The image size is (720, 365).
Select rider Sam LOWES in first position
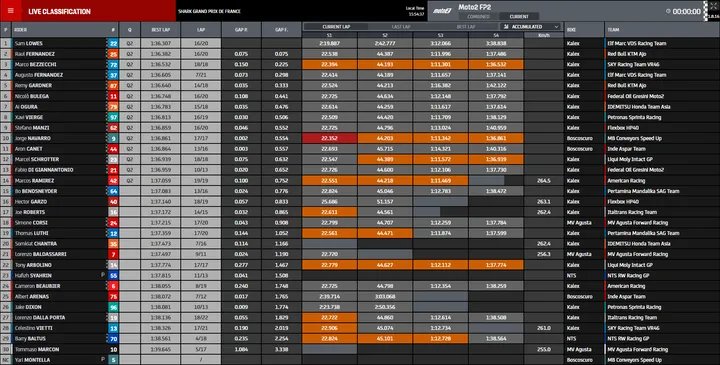(28, 44)
